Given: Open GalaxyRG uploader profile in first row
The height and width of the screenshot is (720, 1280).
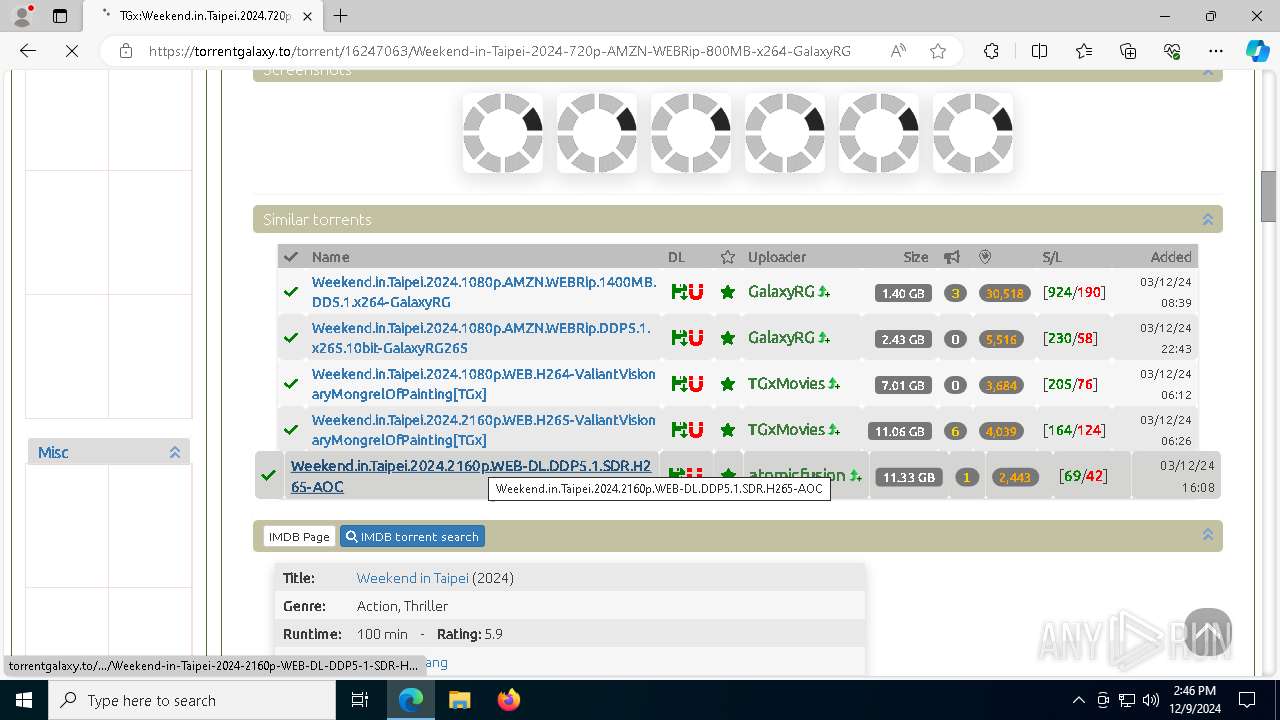Looking at the screenshot, I should [x=782, y=292].
